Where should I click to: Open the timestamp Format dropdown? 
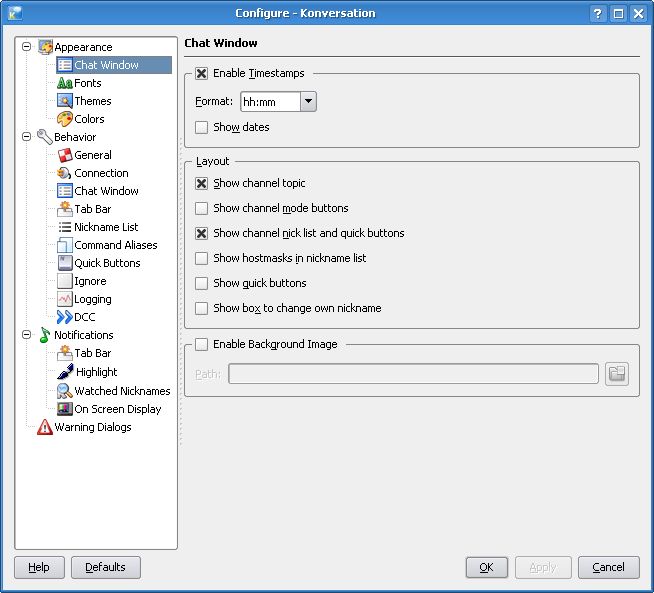point(308,101)
